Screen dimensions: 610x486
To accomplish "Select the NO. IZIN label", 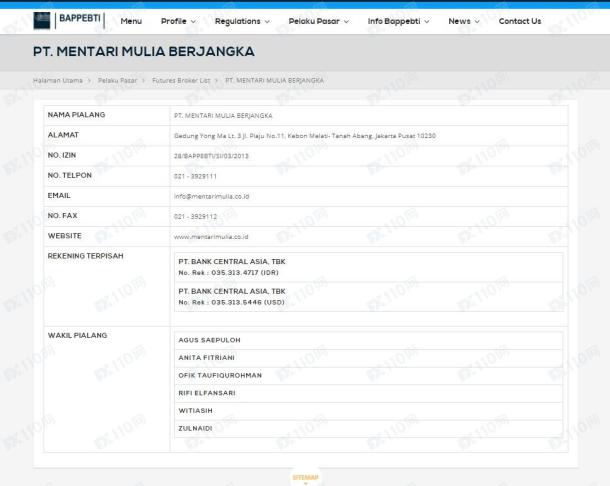I will (x=62, y=155).
